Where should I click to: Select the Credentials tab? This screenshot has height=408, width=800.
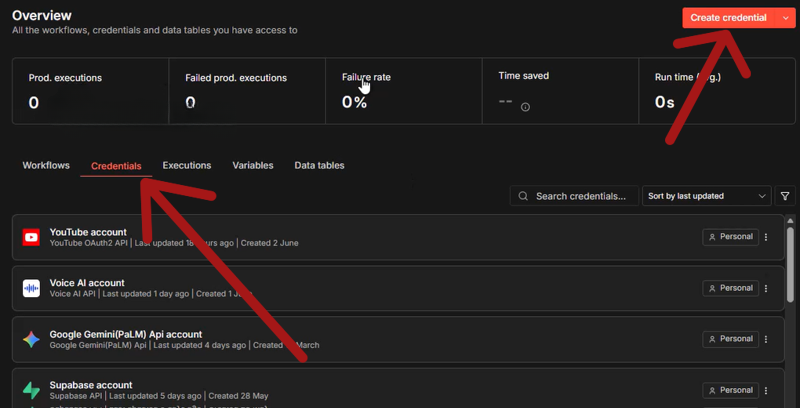tap(116, 166)
